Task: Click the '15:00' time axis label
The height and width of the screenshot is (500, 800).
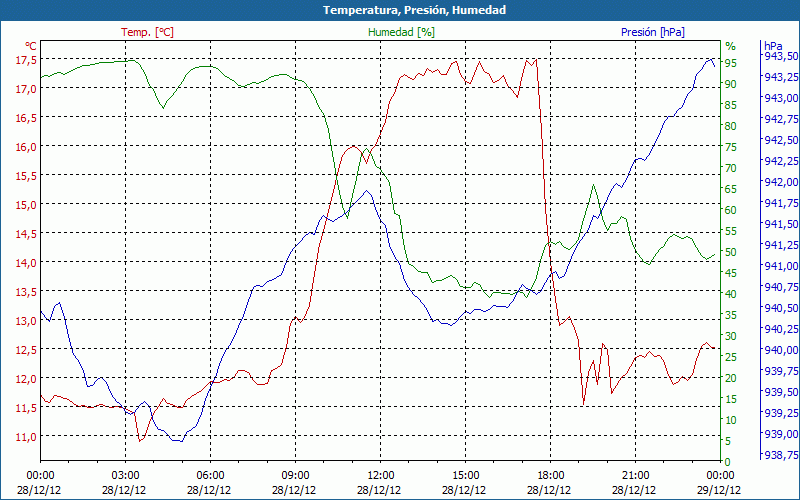Action: 465,476
